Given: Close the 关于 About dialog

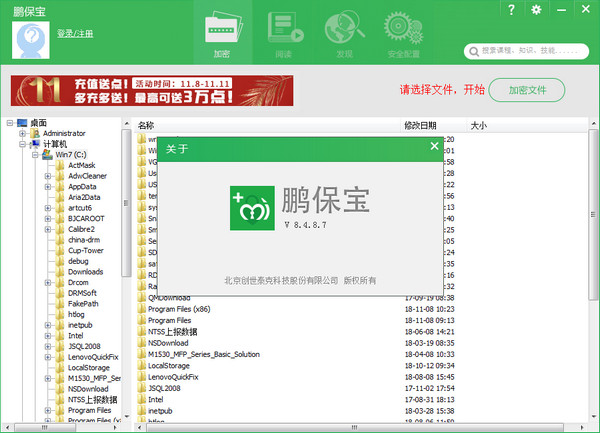Looking at the screenshot, I should point(434,147).
